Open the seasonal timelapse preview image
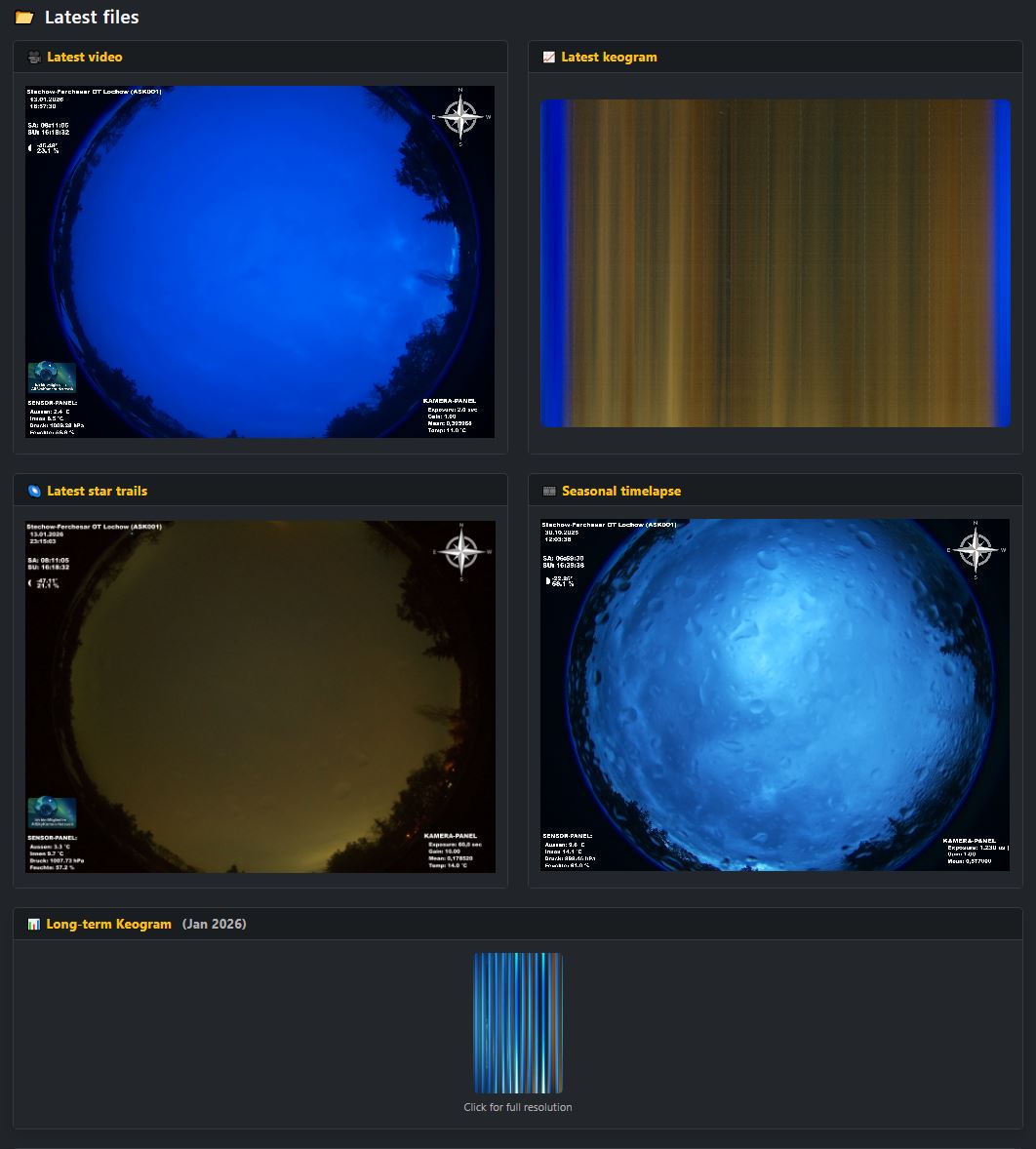The height and width of the screenshot is (1149, 1036). [x=775, y=697]
